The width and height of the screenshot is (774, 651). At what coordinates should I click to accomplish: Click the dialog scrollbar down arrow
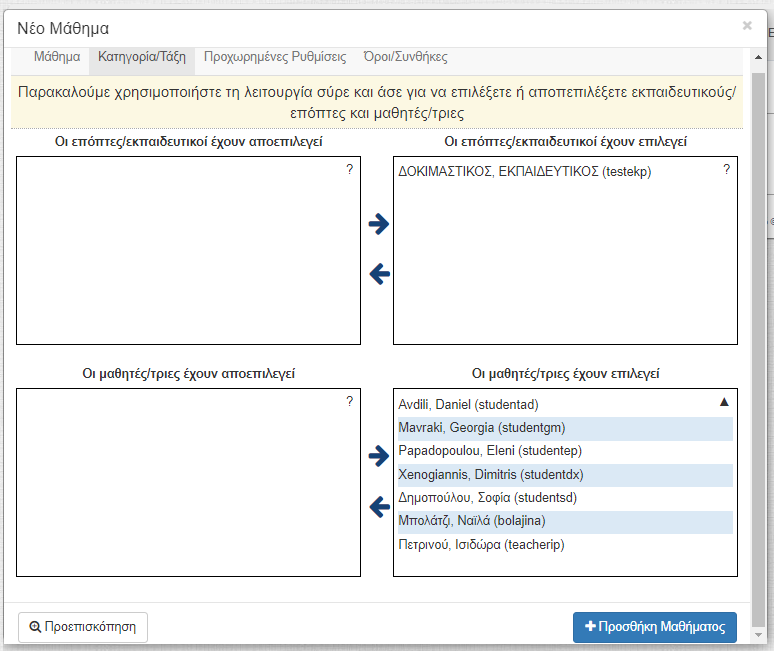click(758, 635)
